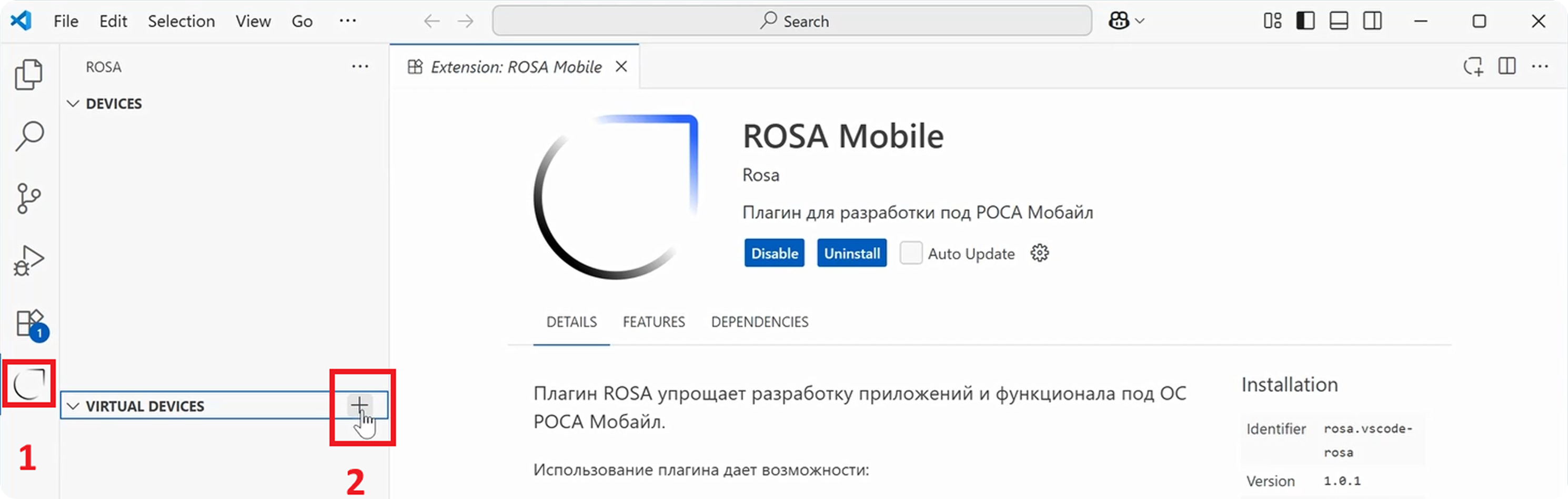Click the Version label in Installation table
1568x499 pixels.
1270,481
